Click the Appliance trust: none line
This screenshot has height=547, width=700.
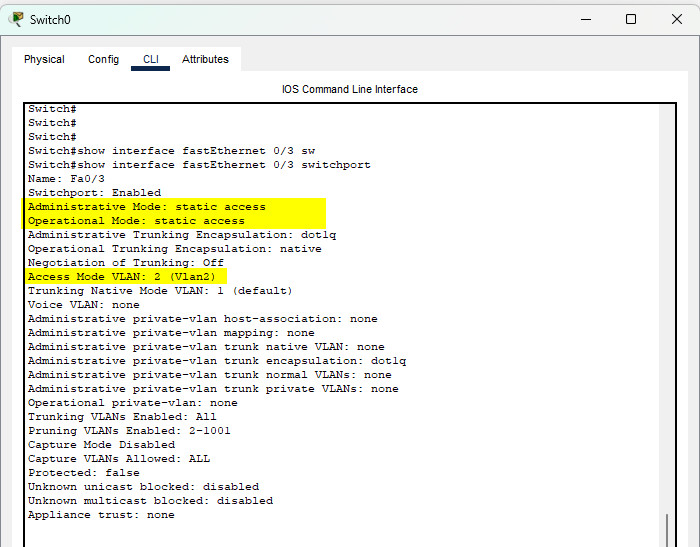point(101,515)
